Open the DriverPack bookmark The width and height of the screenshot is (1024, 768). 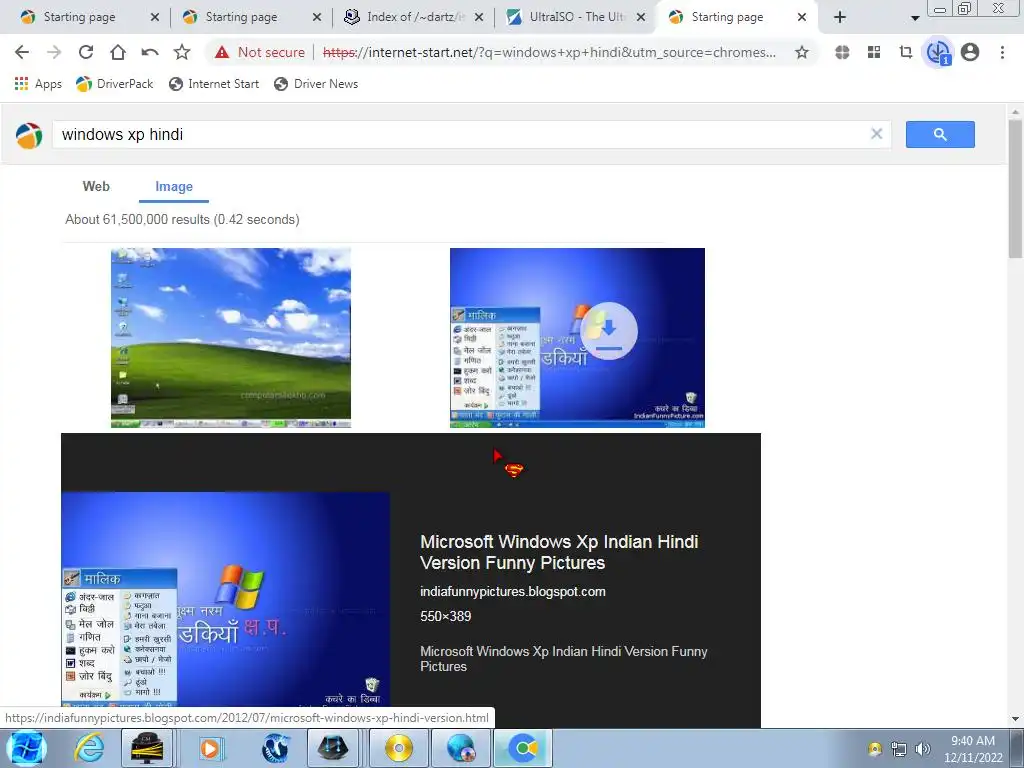(x=114, y=84)
